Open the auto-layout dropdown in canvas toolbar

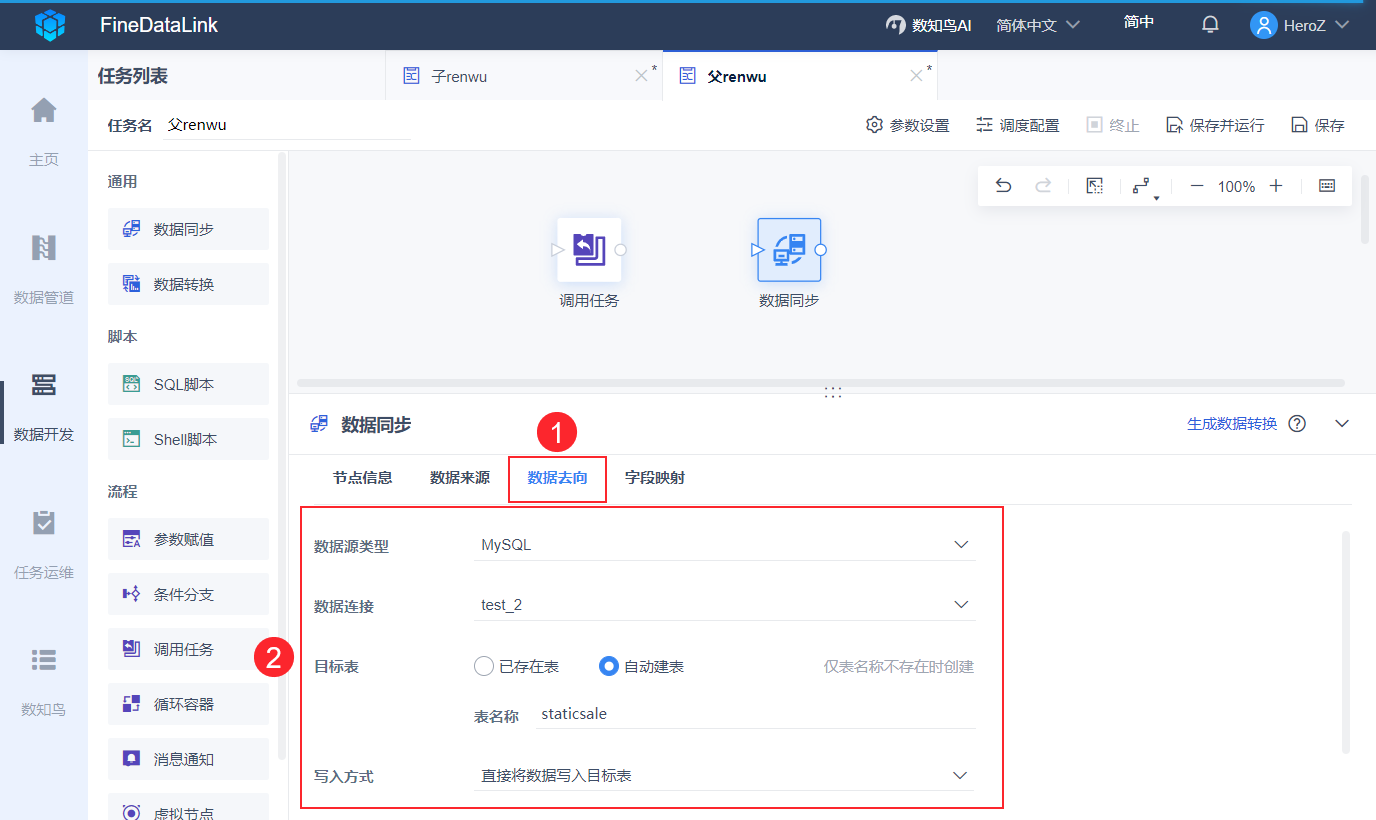click(x=1146, y=187)
